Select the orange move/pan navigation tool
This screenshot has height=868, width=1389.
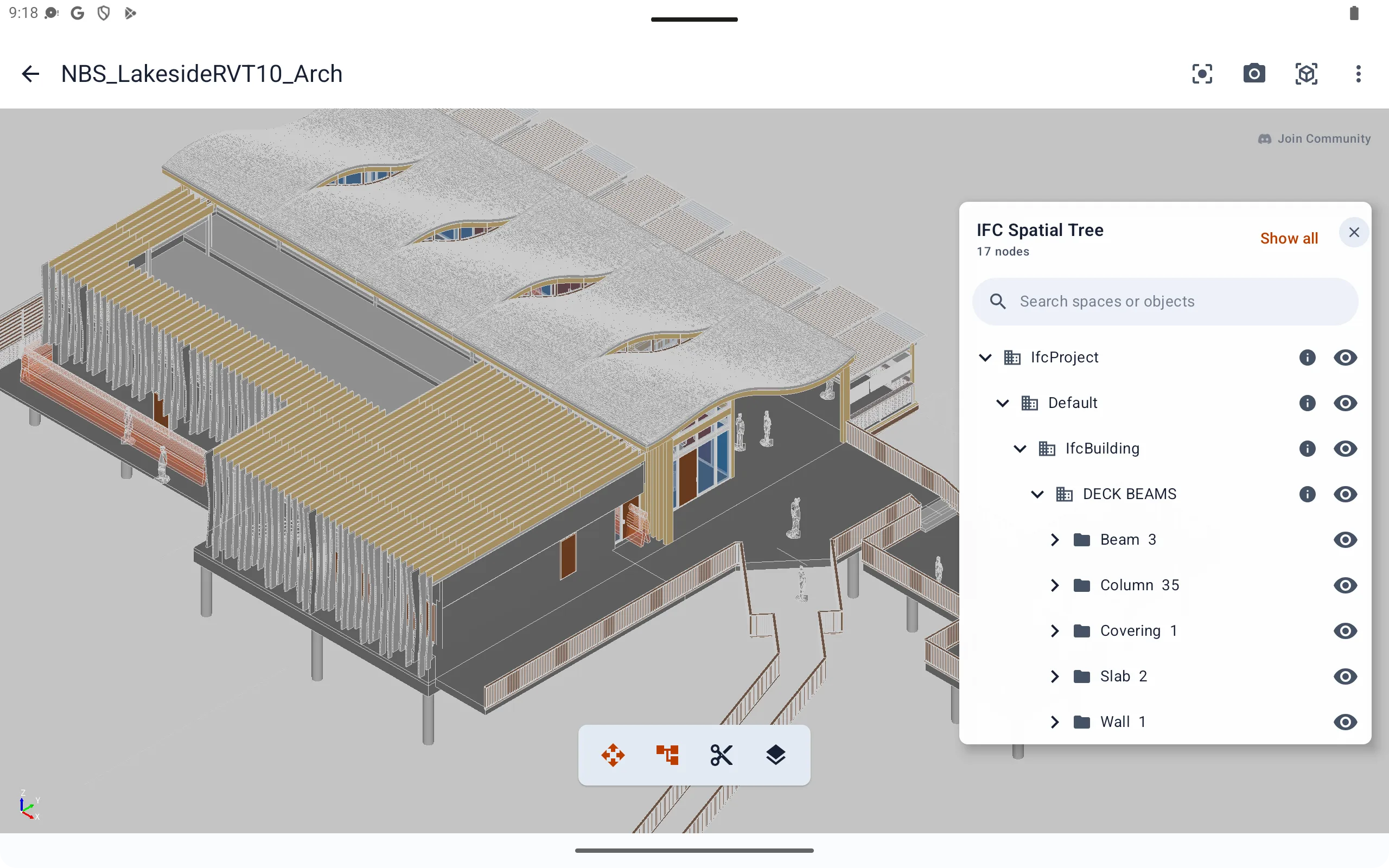coord(613,755)
